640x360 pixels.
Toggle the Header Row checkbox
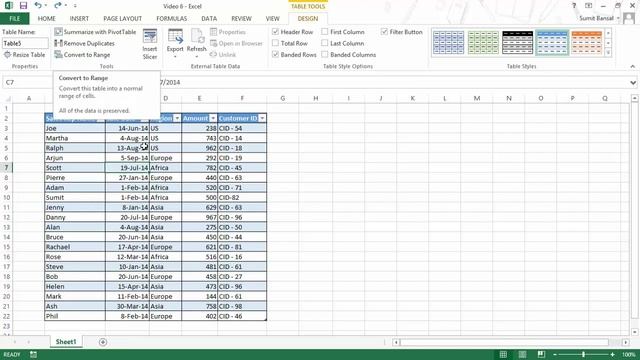(276, 31)
